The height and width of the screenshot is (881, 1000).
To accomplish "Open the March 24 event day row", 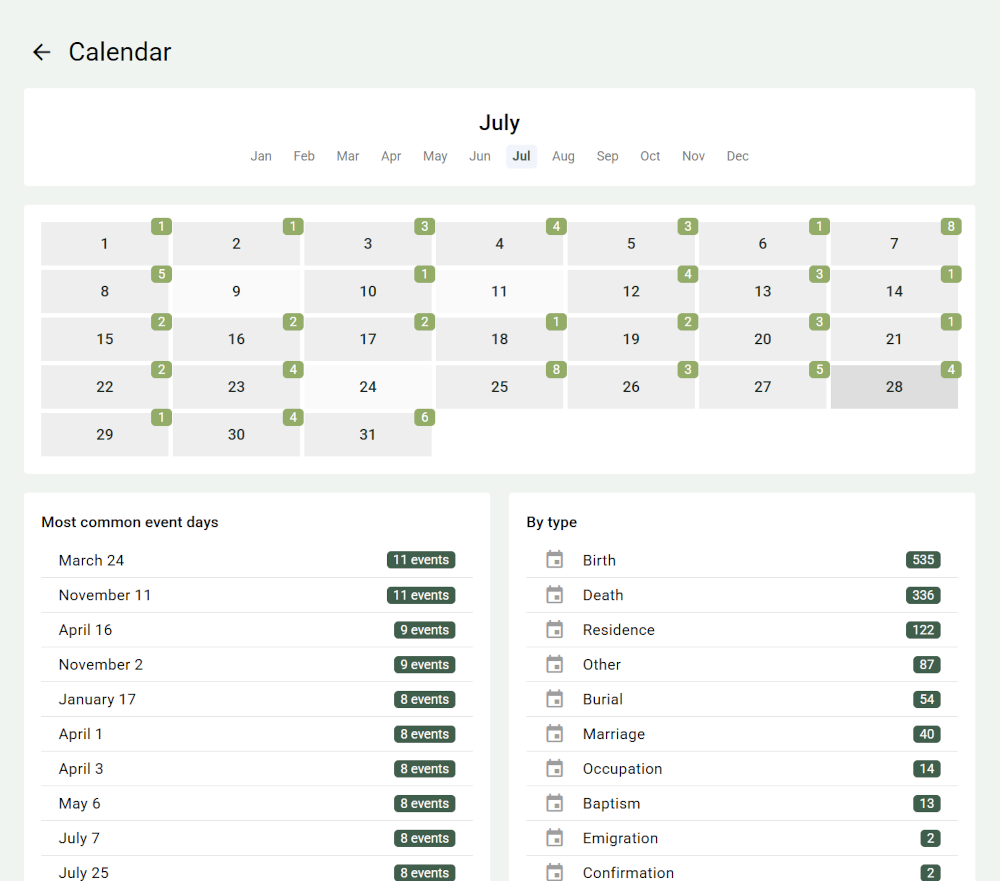I will (257, 560).
